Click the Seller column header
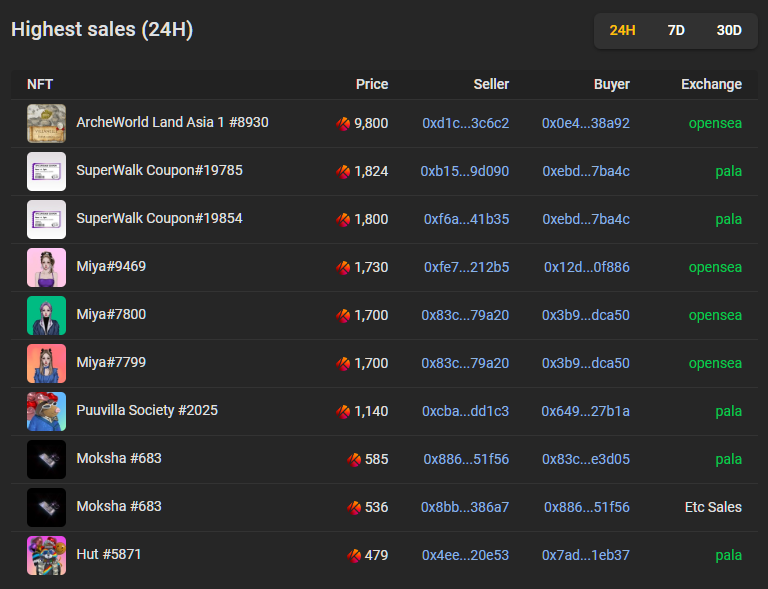Viewport: 768px width, 589px height. [x=491, y=84]
